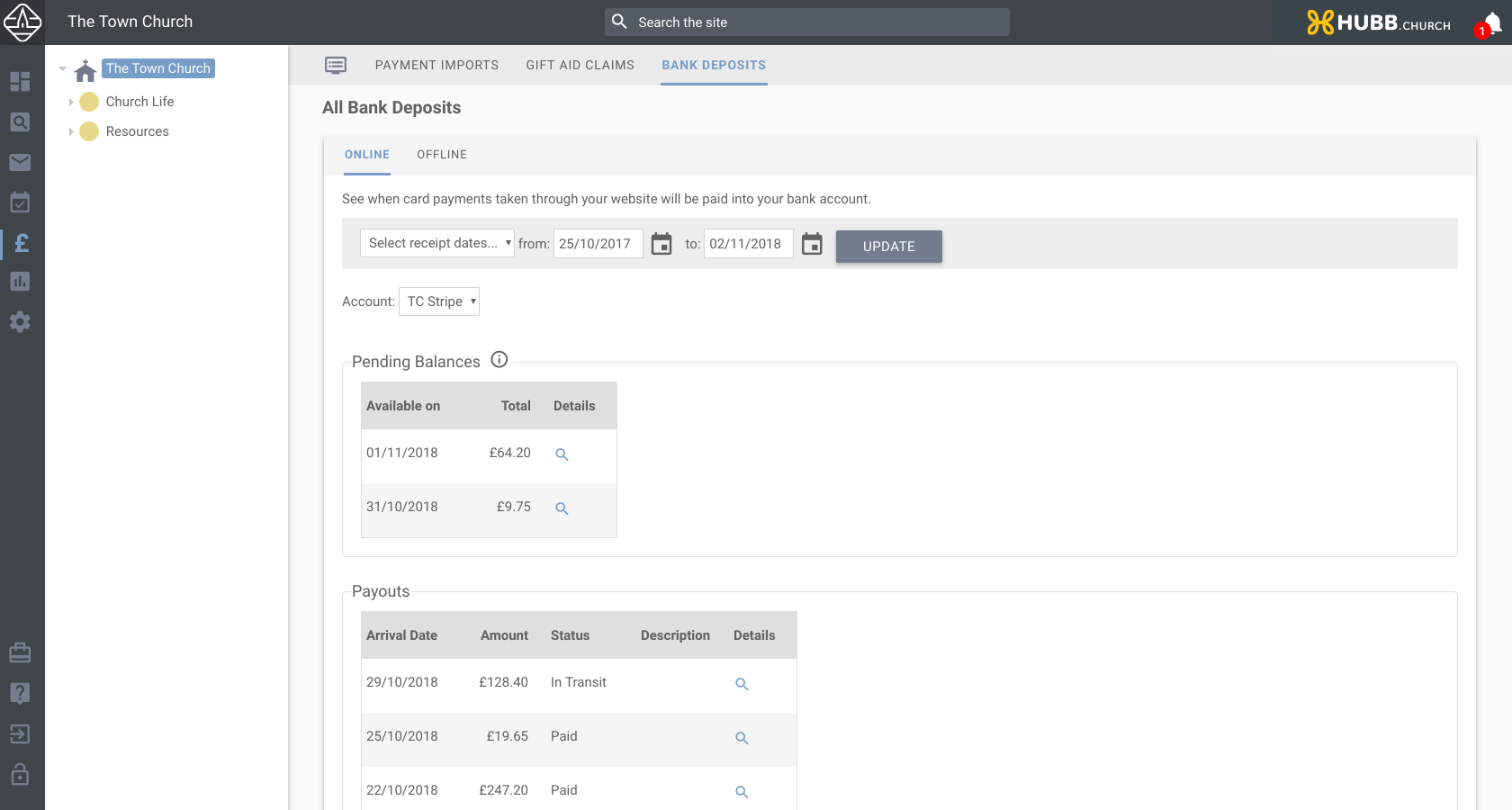Image resolution: width=1512 pixels, height=810 pixels.
Task: Click the Paid status for 25/10/2018
Action: pos(564,736)
